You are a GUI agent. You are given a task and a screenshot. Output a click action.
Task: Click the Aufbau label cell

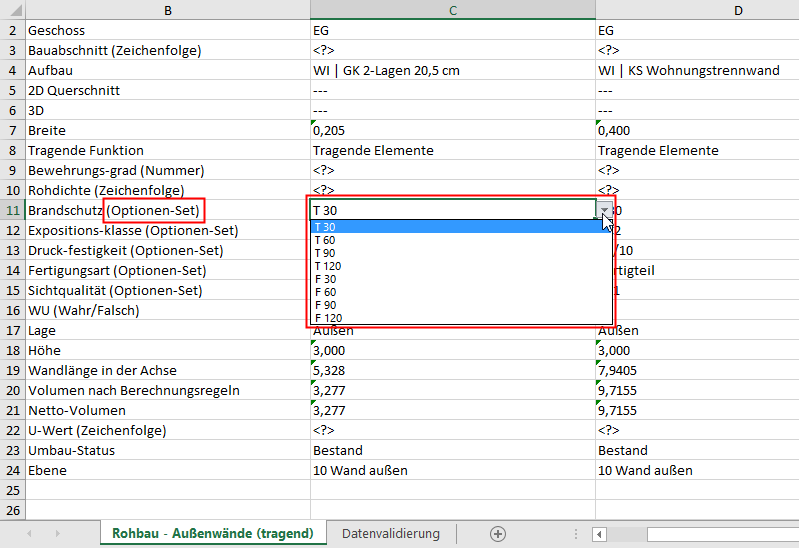click(168, 70)
